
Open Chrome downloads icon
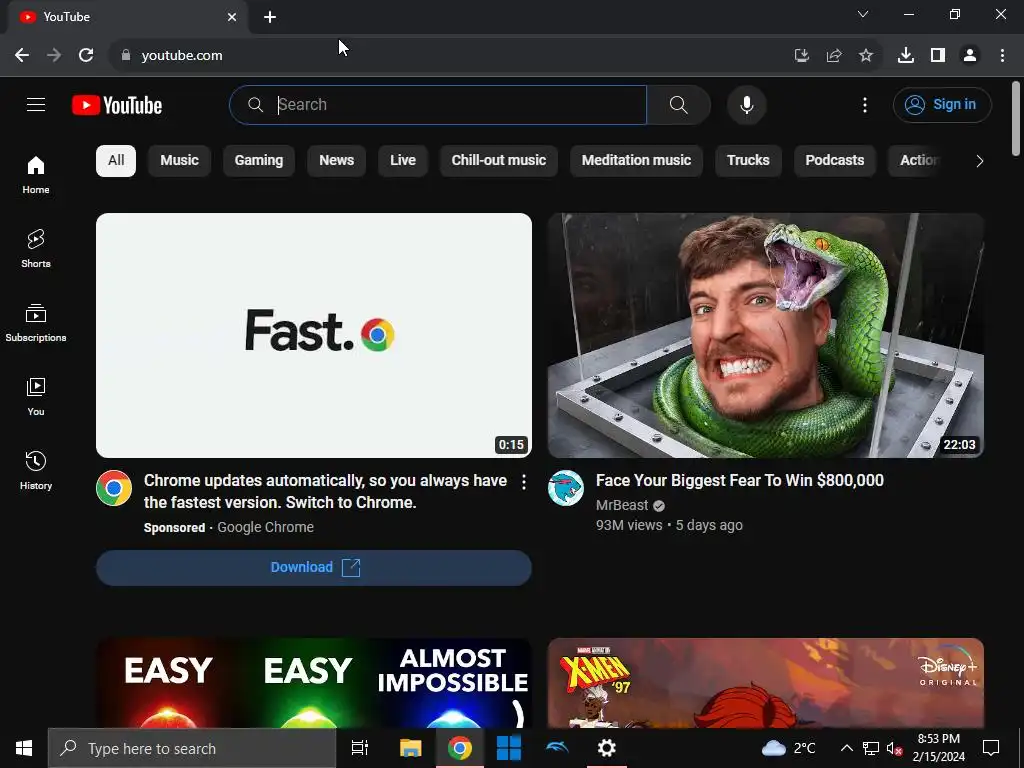[x=906, y=56]
